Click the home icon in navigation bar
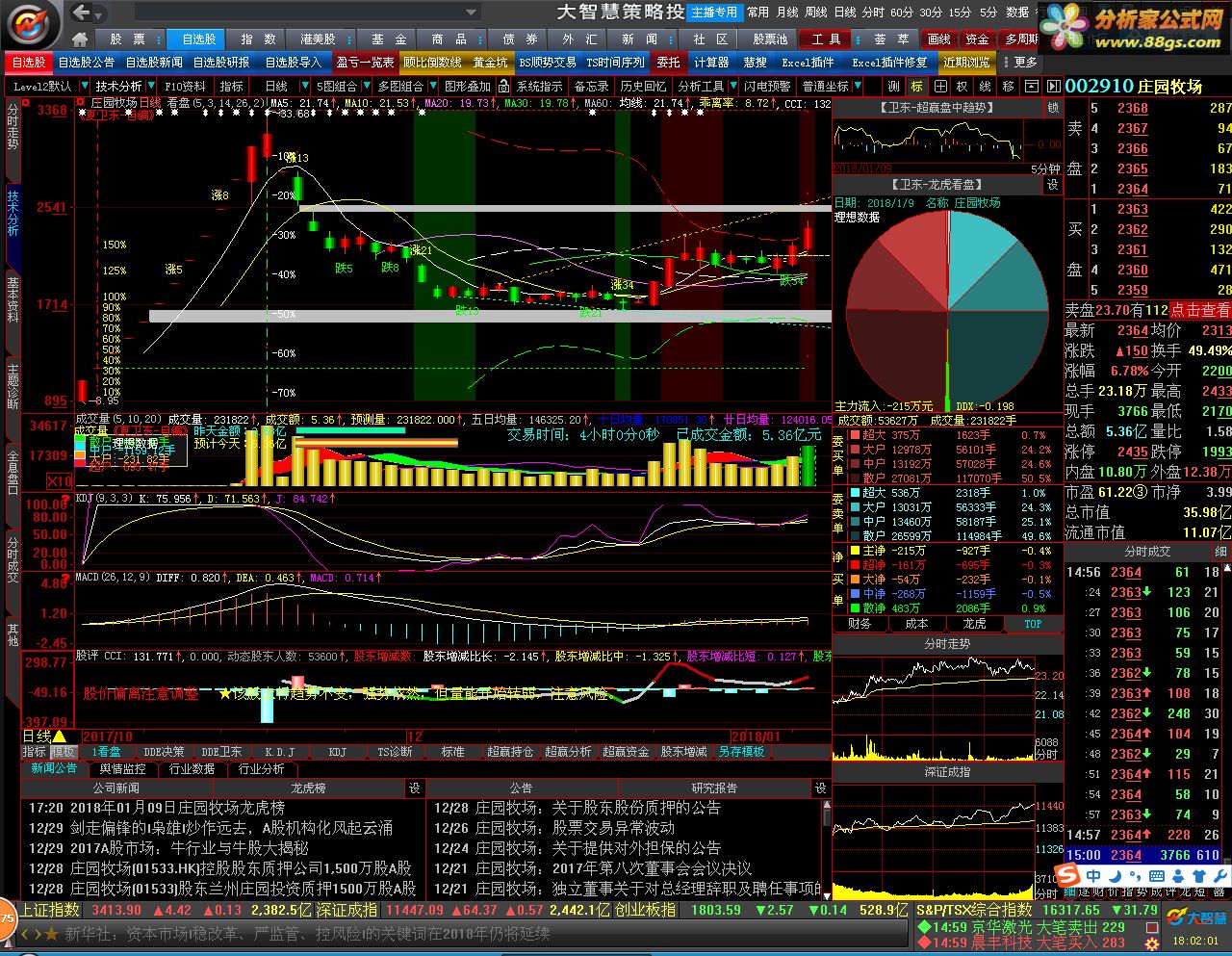Viewport: 1232px width, 956px height. [80, 39]
